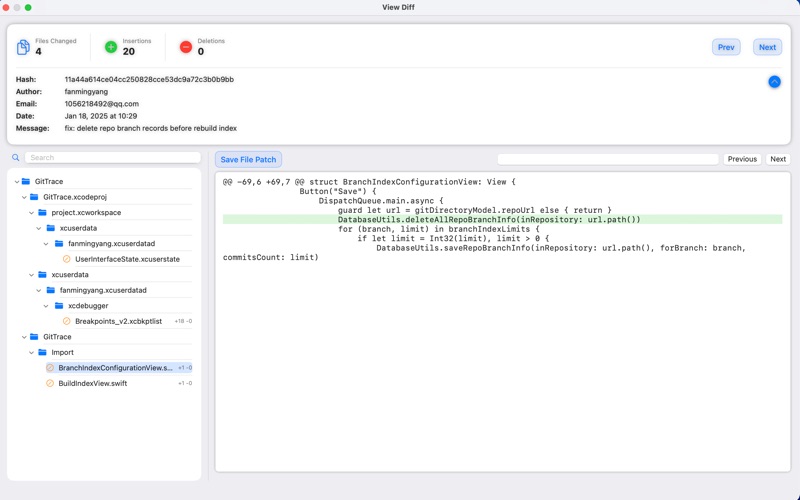The image size is (800, 500).
Task: Click the DispatchQueue.main.async code line
Action: tap(381, 201)
